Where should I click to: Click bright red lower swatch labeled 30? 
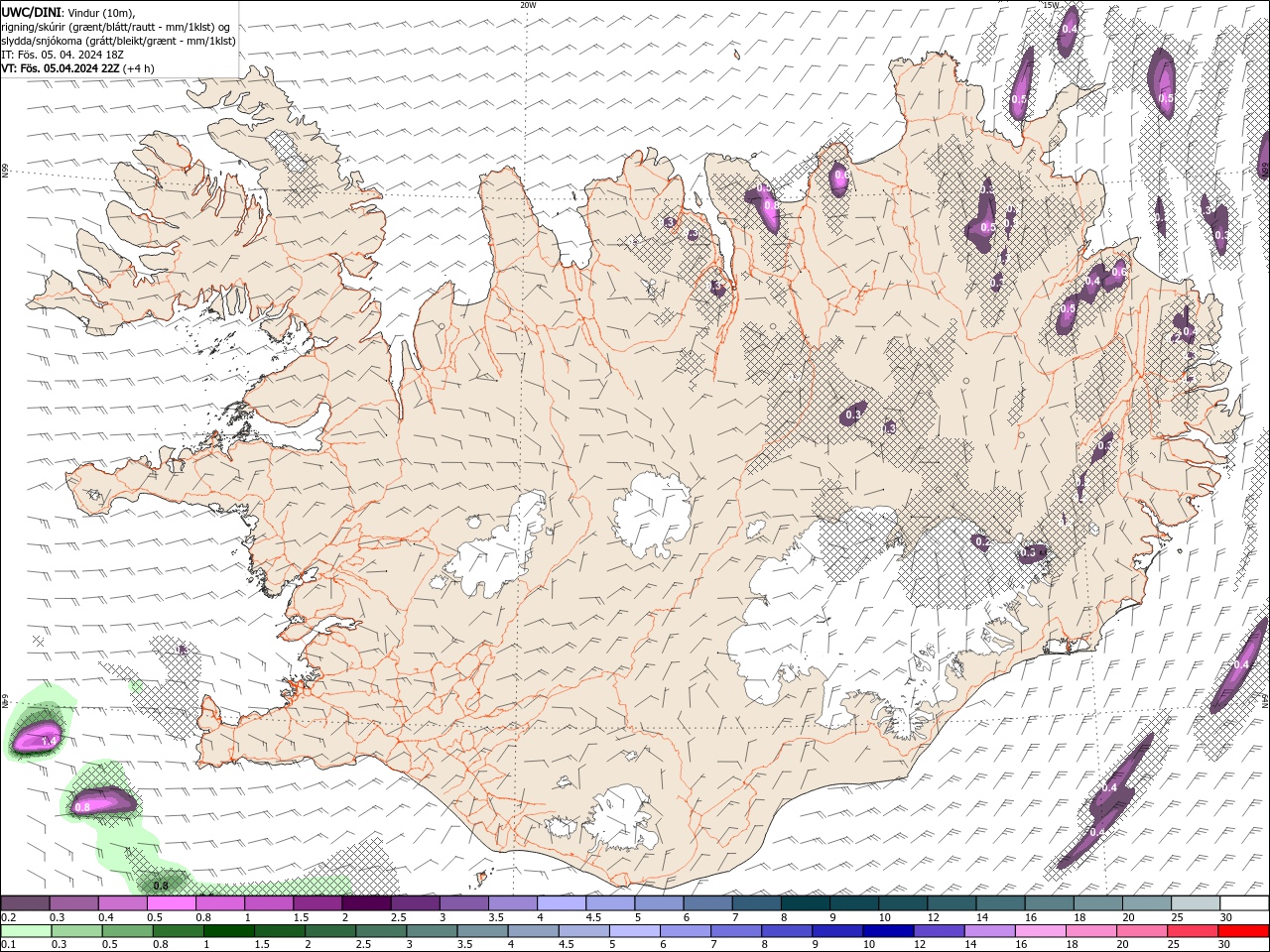[1241, 931]
